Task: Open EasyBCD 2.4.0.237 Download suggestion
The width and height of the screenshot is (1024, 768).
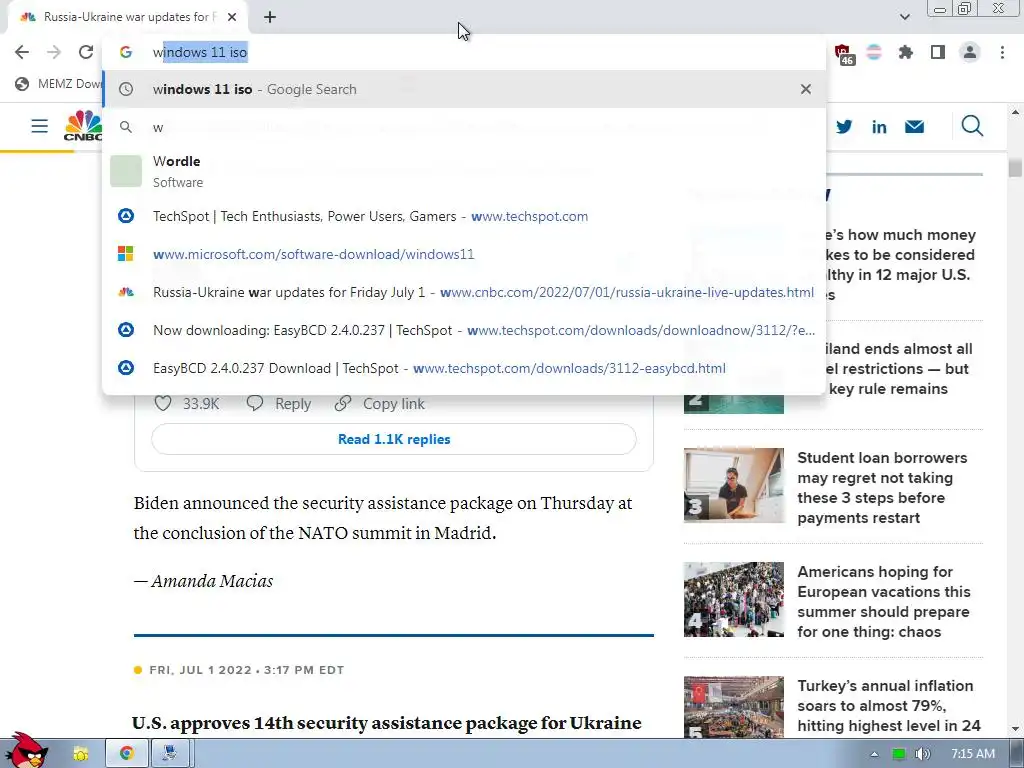Action: pos(464,368)
